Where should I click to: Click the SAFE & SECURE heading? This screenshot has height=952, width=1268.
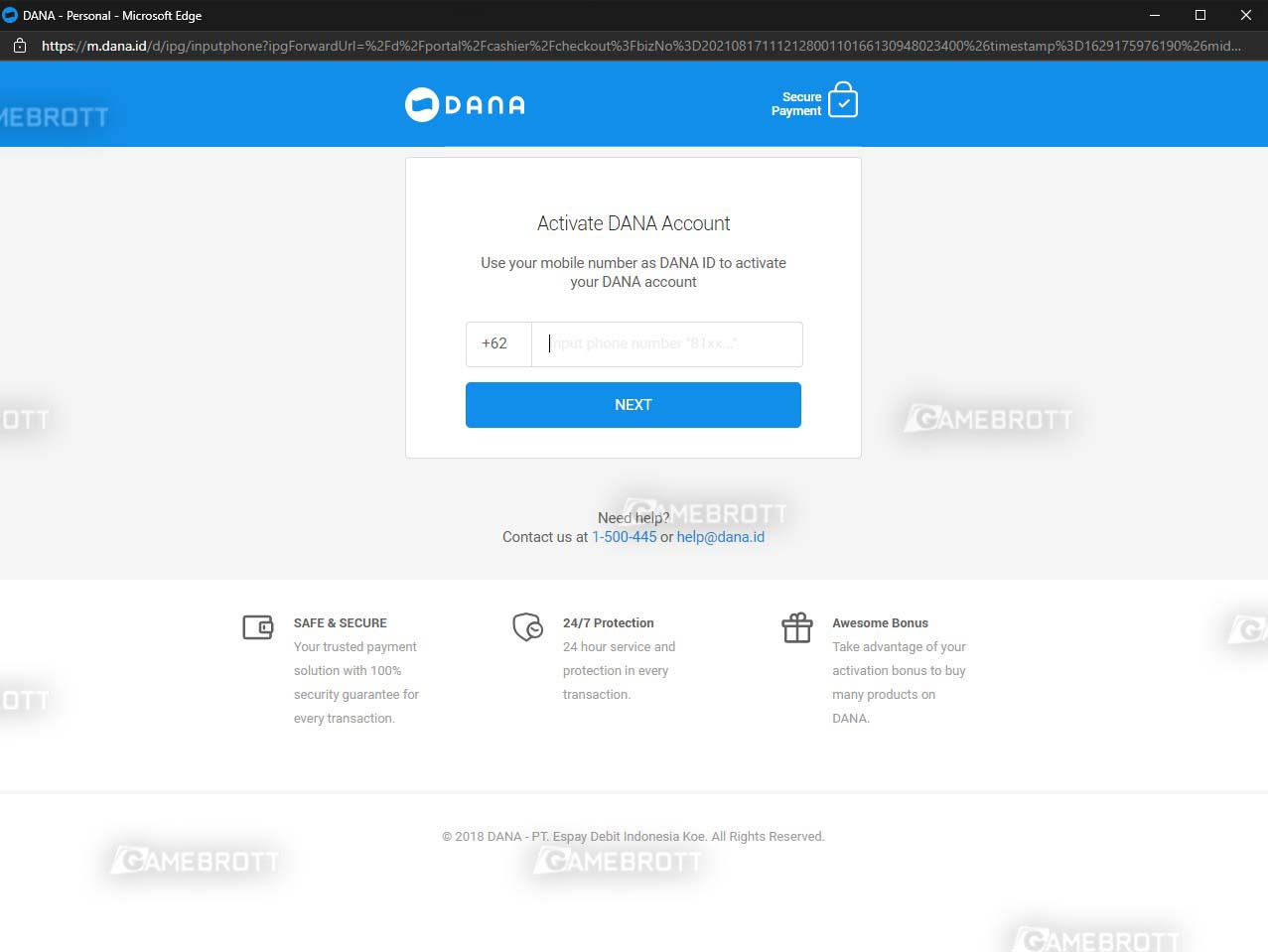340,623
